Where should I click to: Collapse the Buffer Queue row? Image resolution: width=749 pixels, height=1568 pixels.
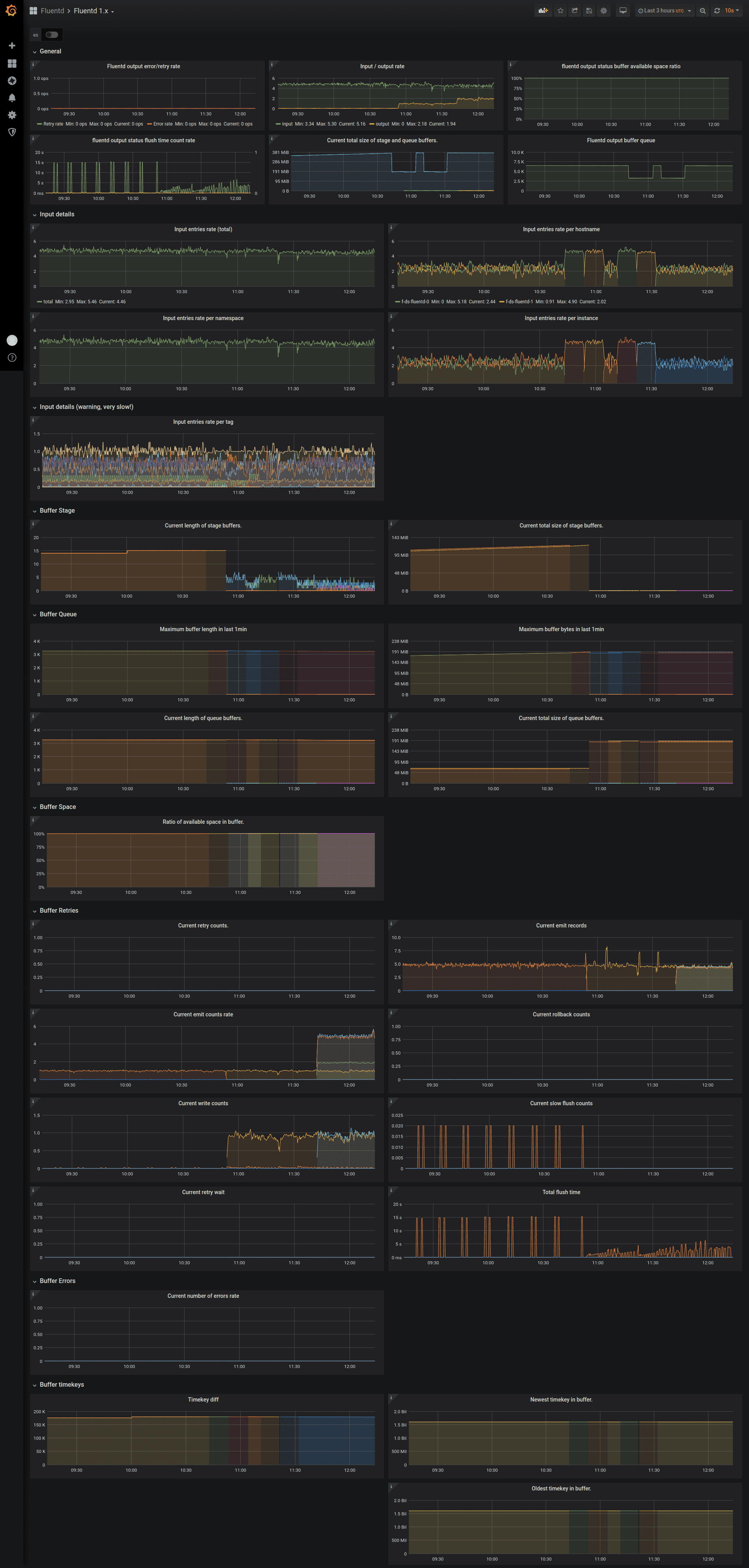click(x=58, y=614)
